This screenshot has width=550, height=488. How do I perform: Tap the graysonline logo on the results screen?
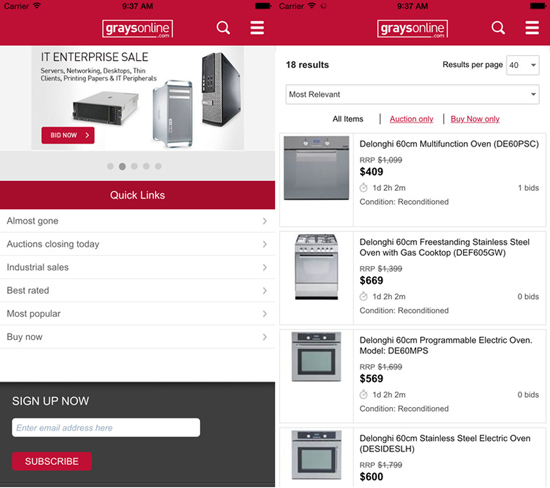(x=412, y=28)
